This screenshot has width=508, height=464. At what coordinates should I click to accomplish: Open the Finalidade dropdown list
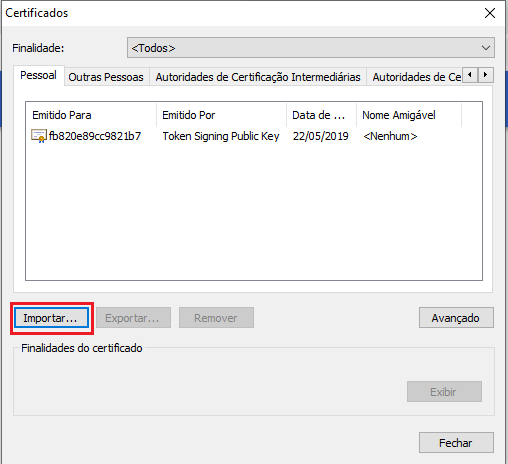(x=311, y=48)
